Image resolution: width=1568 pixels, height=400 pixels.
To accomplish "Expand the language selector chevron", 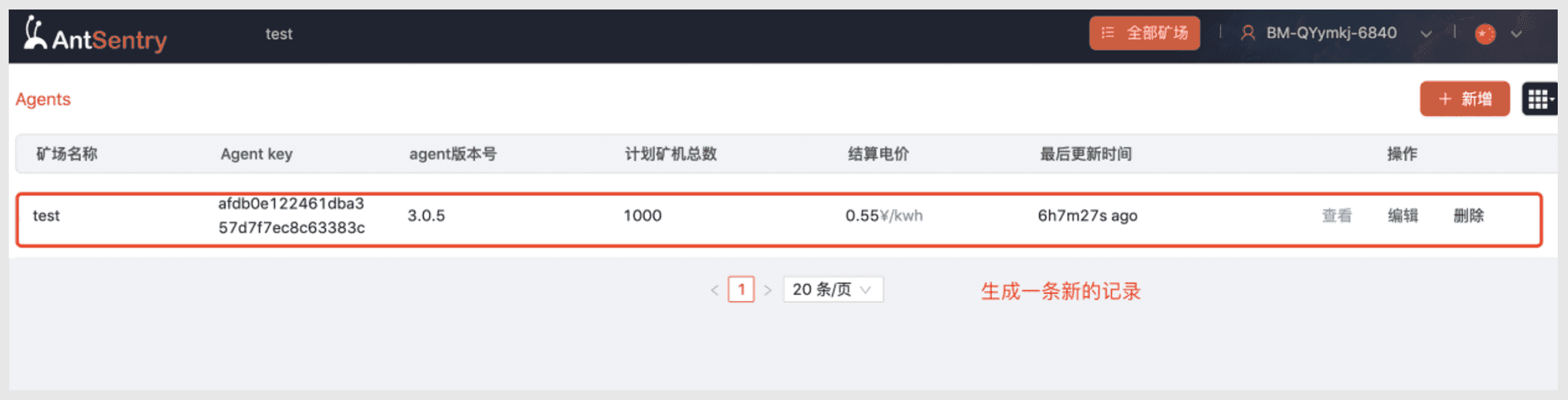I will pos(1516,34).
